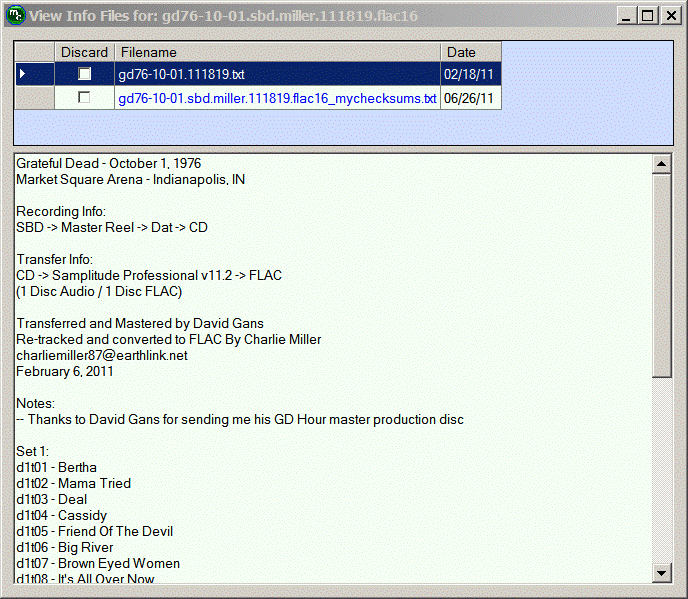Click the 'Samplitude Professional v11.2' line
This screenshot has height=599, width=688.
pyautogui.click(x=149, y=275)
